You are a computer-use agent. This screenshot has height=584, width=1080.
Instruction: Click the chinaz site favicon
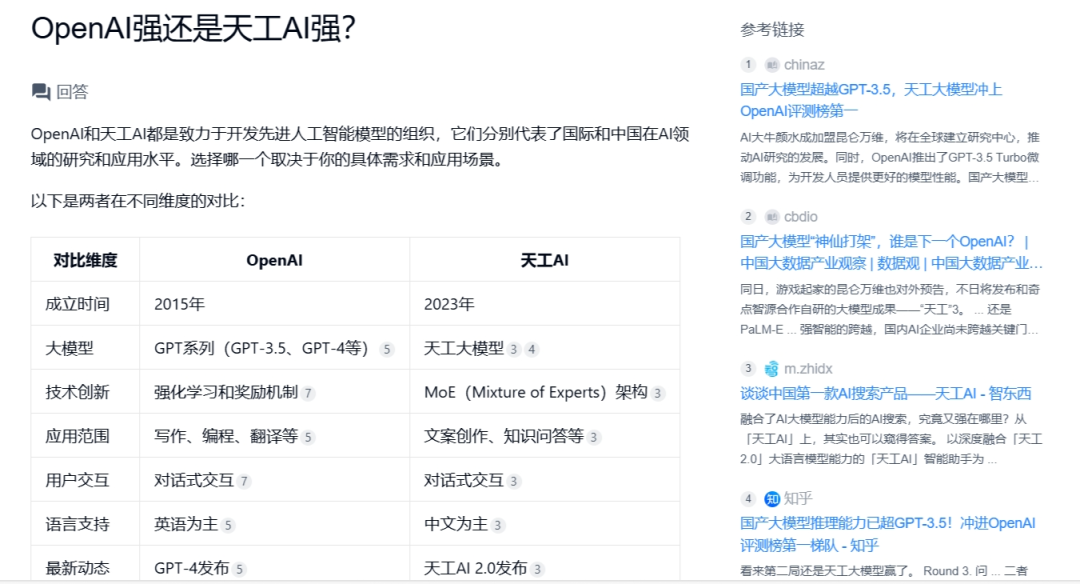coord(772,65)
